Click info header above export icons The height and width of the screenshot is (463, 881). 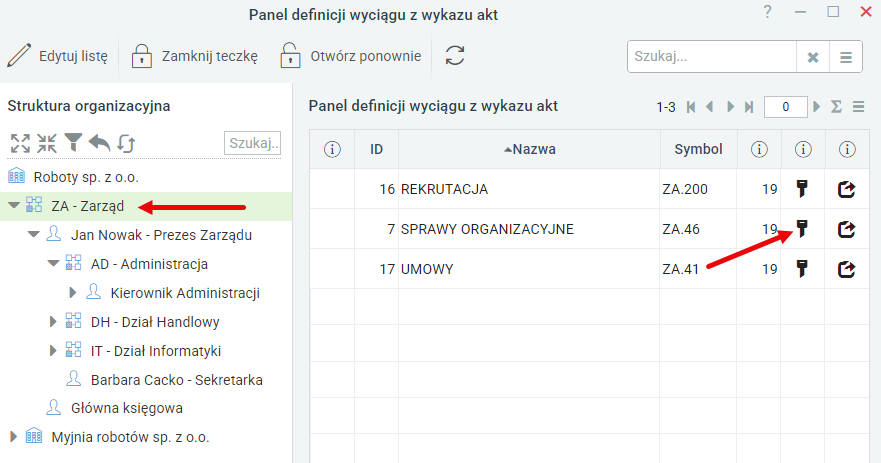click(847, 149)
